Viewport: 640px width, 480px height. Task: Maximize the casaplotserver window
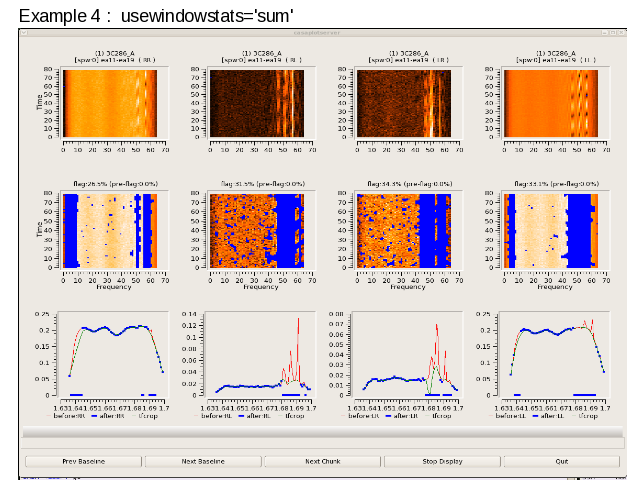point(613,33)
